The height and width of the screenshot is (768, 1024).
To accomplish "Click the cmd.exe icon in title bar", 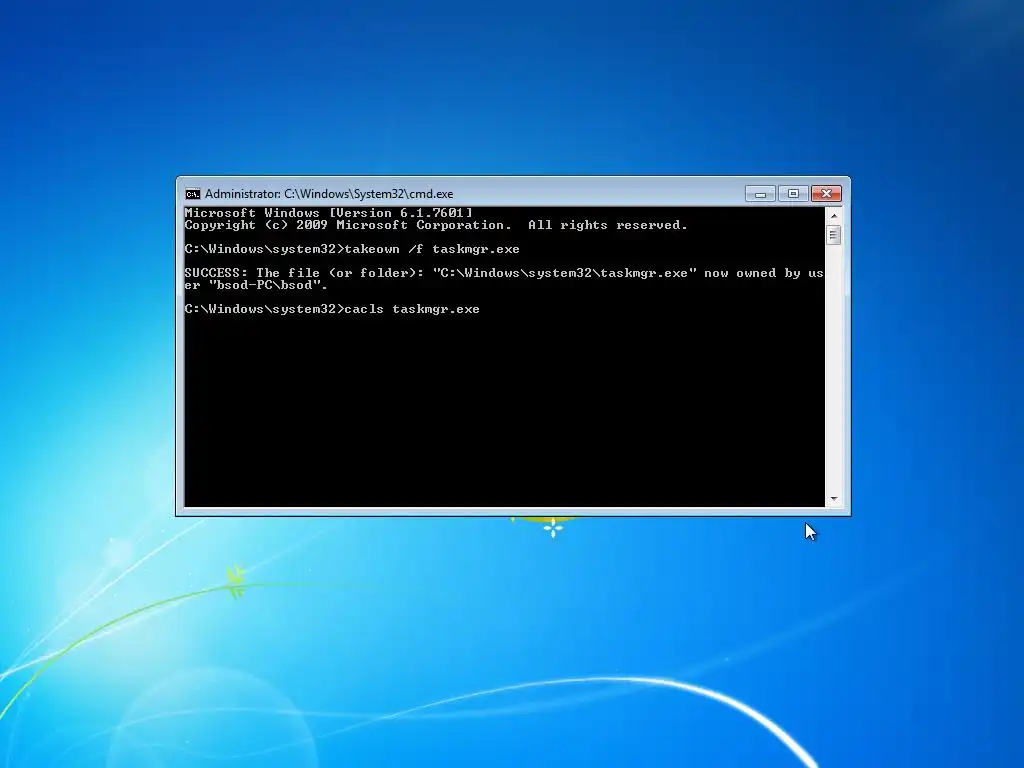I will 193,194.
